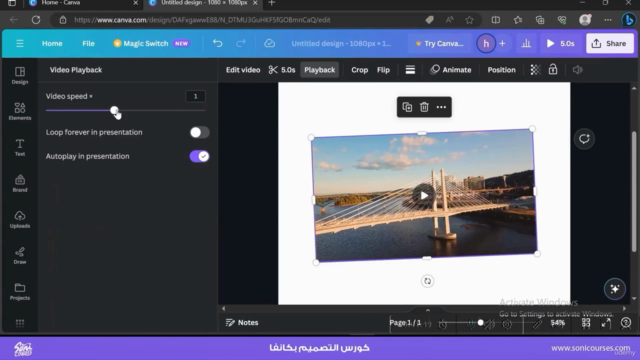640x360 pixels.
Task: Open the Elements panel
Action: point(20,111)
